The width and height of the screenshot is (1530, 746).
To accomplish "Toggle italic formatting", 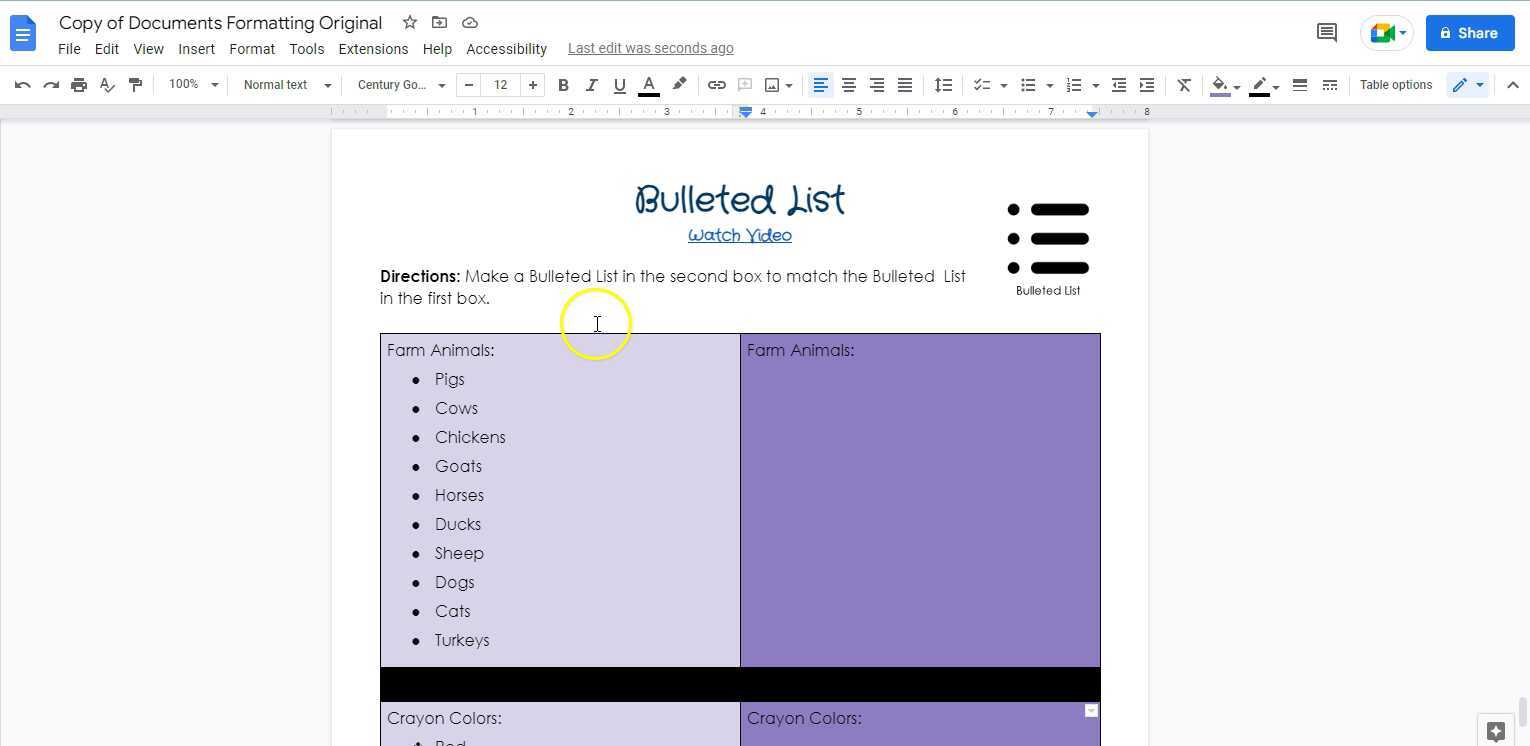I will click(x=591, y=85).
